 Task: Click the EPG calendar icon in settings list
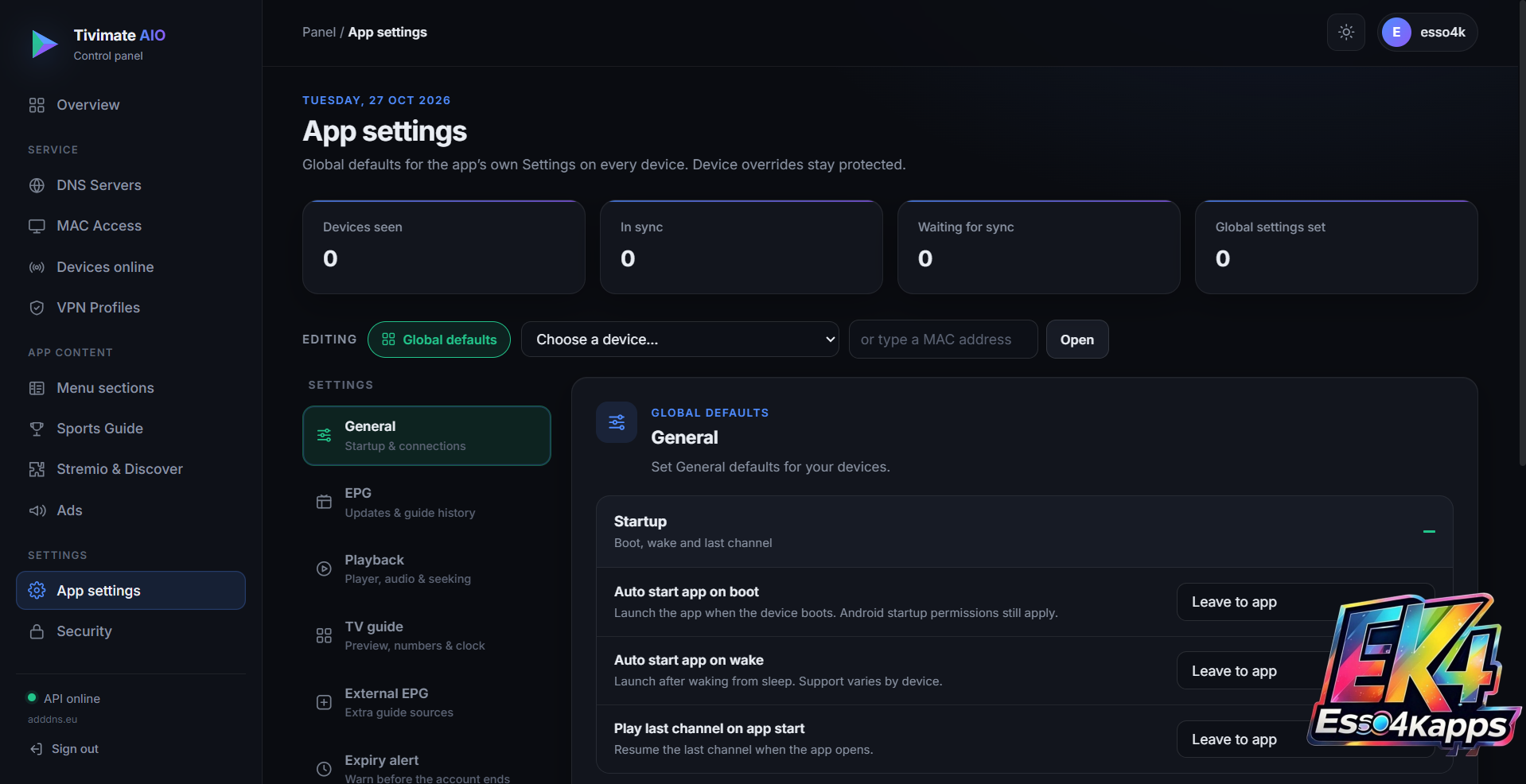[x=324, y=502]
